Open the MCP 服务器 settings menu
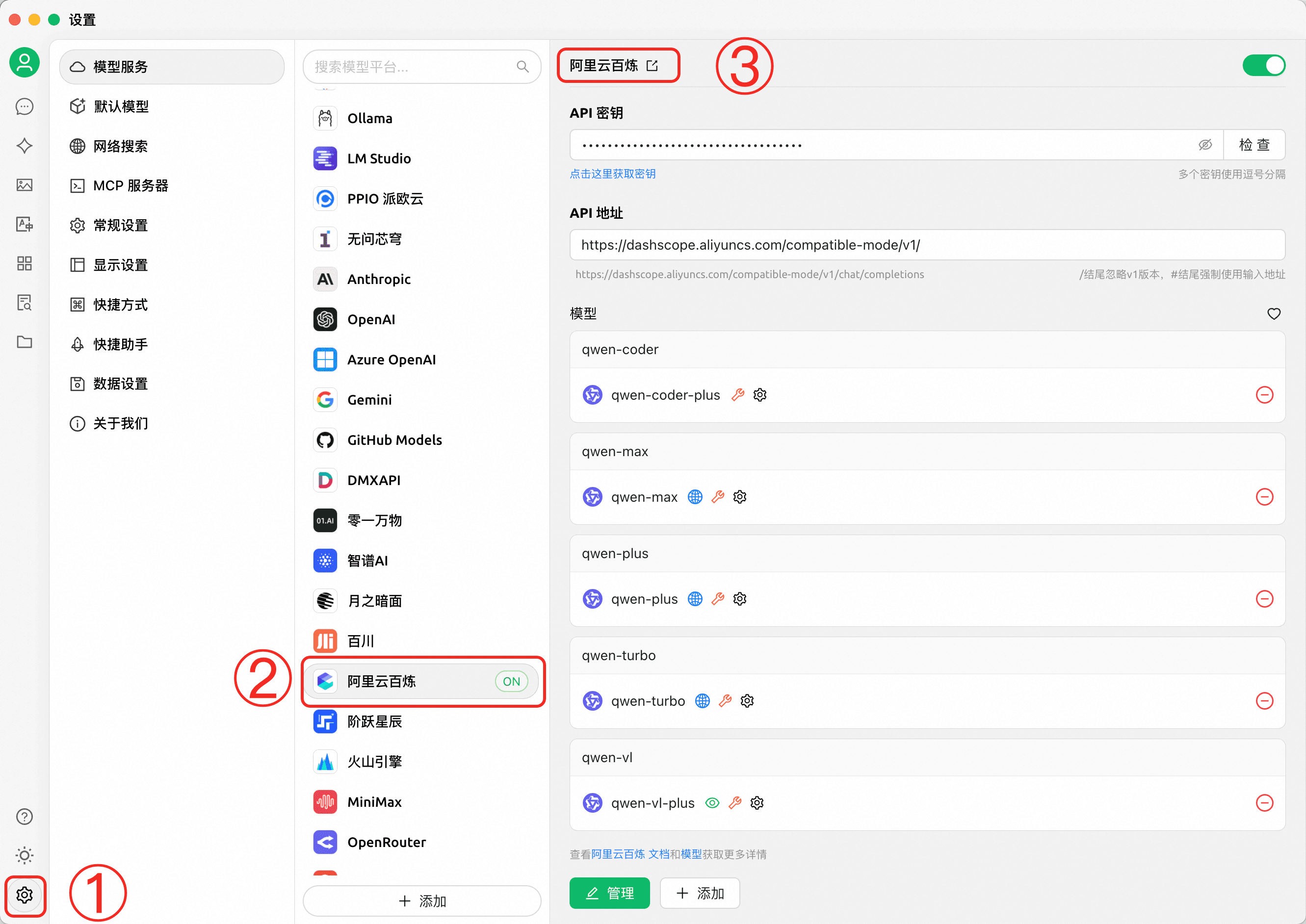Screen dimensions: 1306x924 pyautogui.click(x=131, y=185)
